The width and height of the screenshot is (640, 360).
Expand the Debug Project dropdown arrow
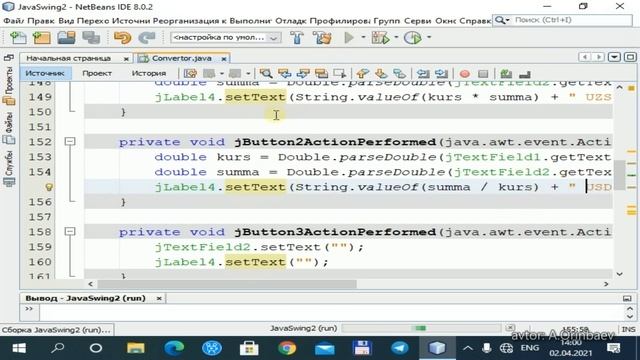coord(396,38)
